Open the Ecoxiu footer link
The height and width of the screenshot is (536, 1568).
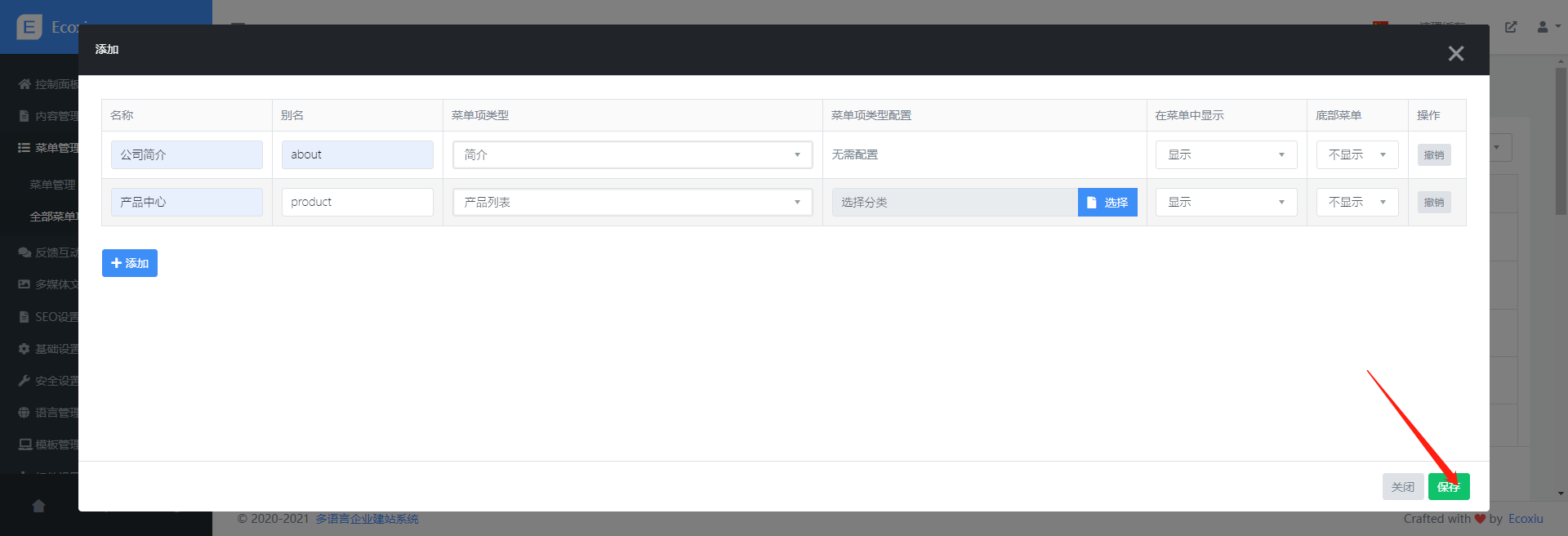pos(1525,519)
